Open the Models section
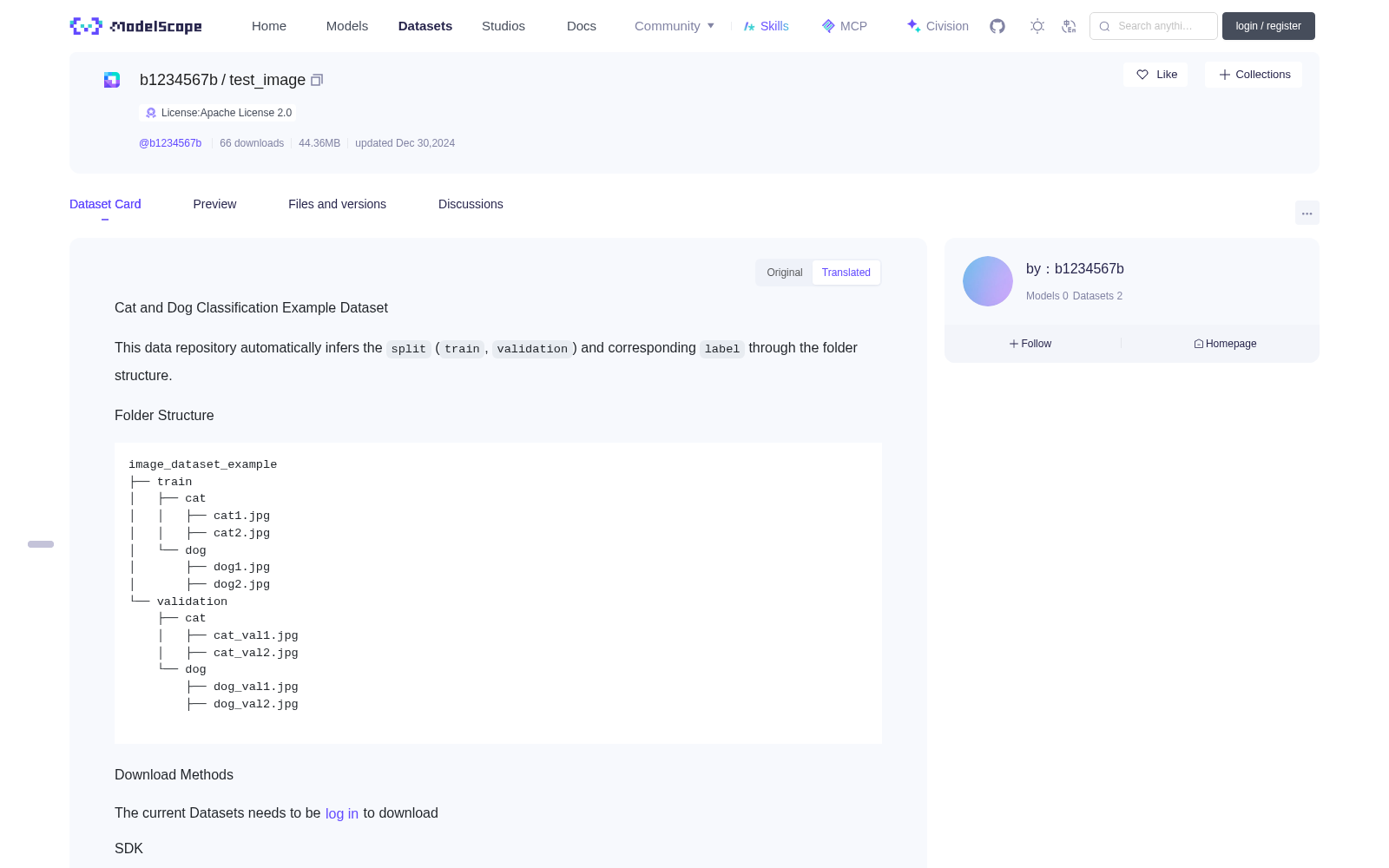 point(347,26)
